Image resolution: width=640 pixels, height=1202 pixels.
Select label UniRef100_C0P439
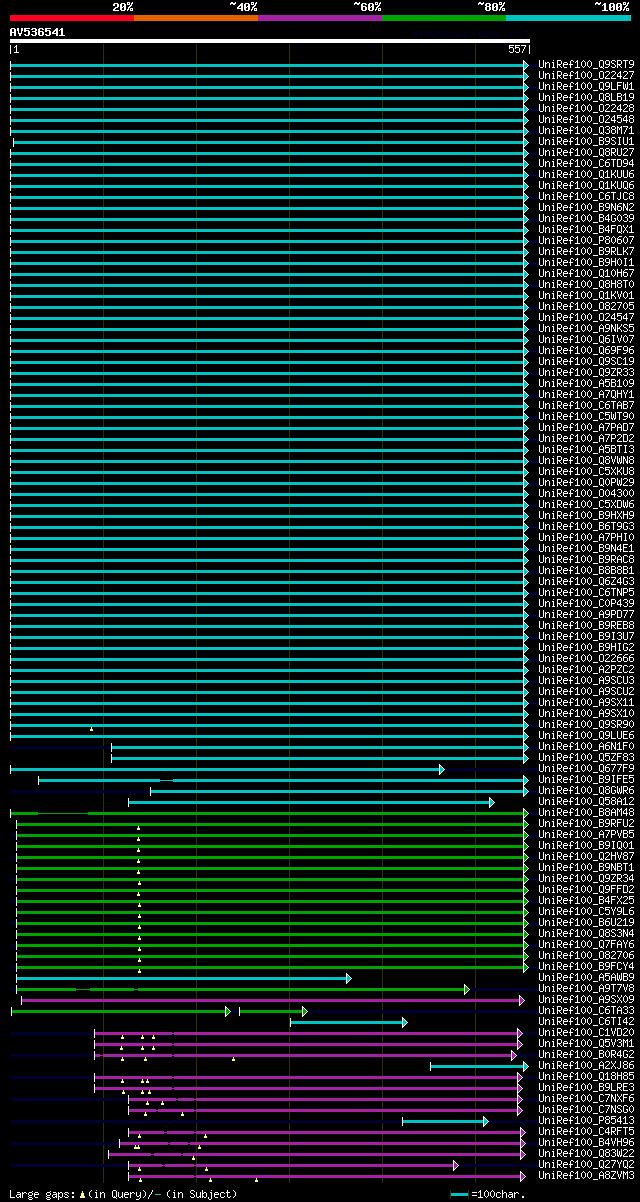click(586, 603)
